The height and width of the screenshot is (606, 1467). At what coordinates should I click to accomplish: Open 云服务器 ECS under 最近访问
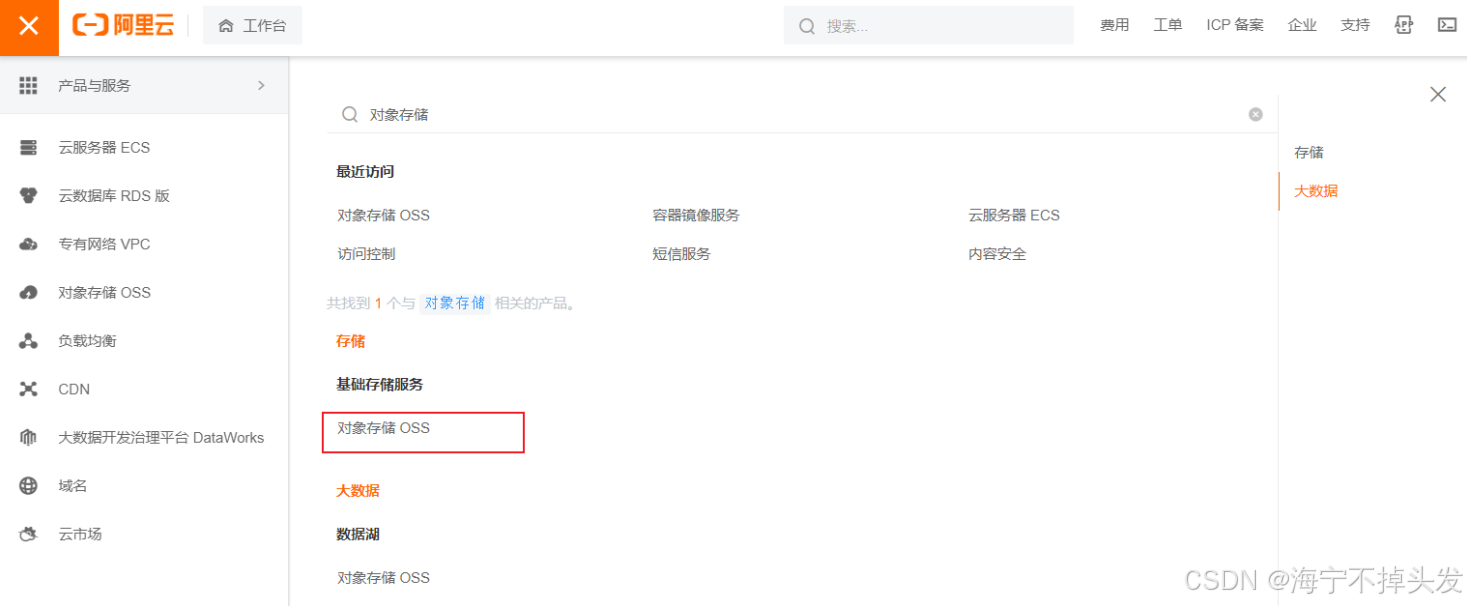tap(1014, 215)
